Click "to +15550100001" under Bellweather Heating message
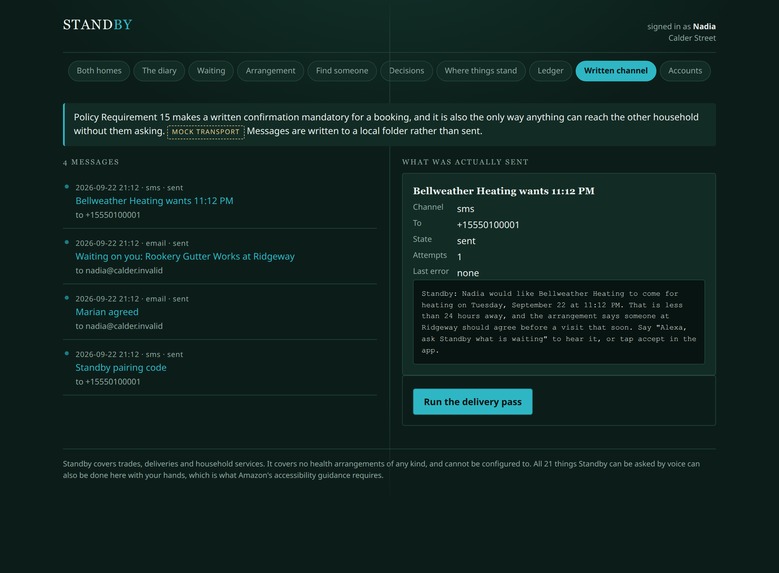The height and width of the screenshot is (573, 779). click(x=108, y=215)
